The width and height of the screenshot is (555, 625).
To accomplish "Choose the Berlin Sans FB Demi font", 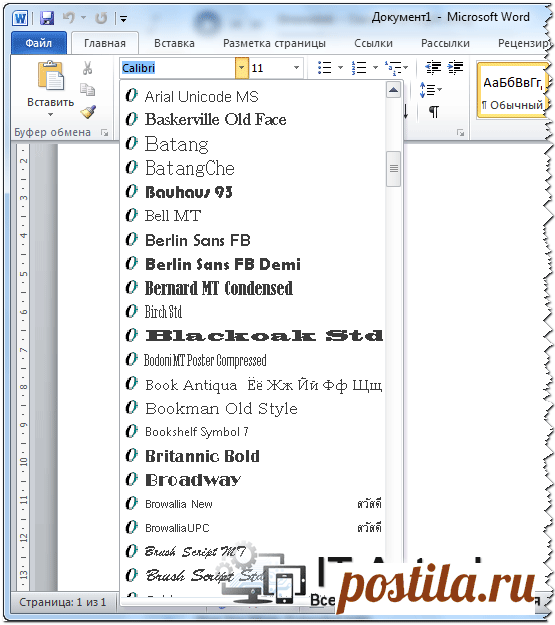I will click(x=252, y=264).
